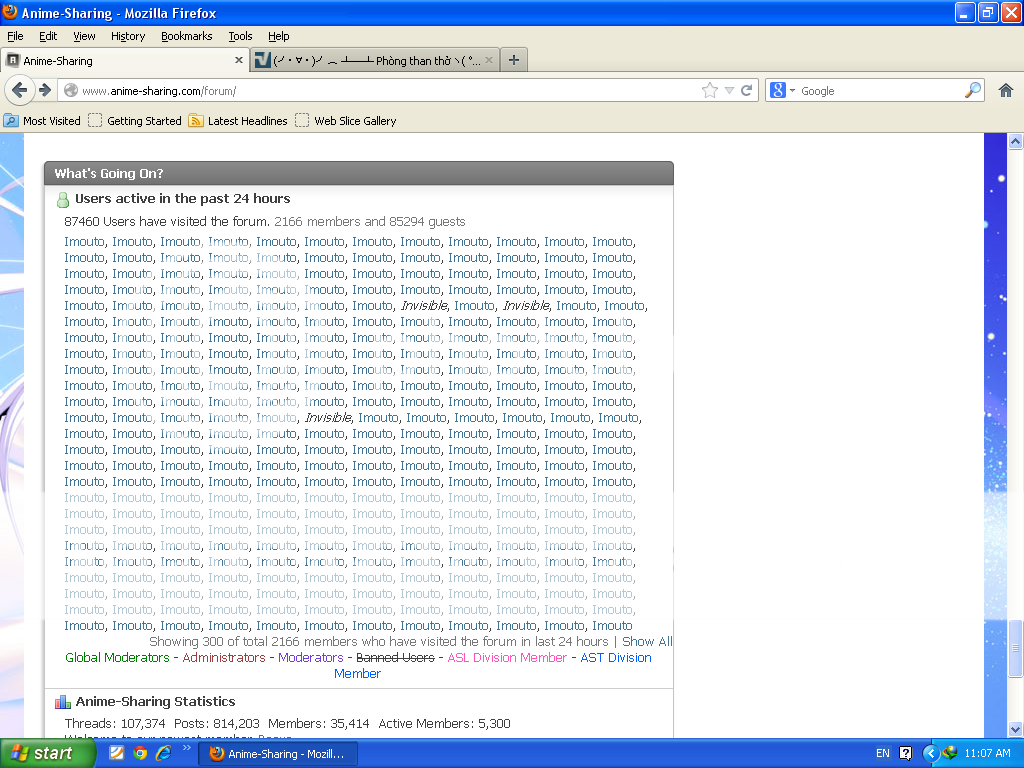Launch Chrome from the quick launch bar
Screen dimensions: 1024x768
click(x=140, y=753)
